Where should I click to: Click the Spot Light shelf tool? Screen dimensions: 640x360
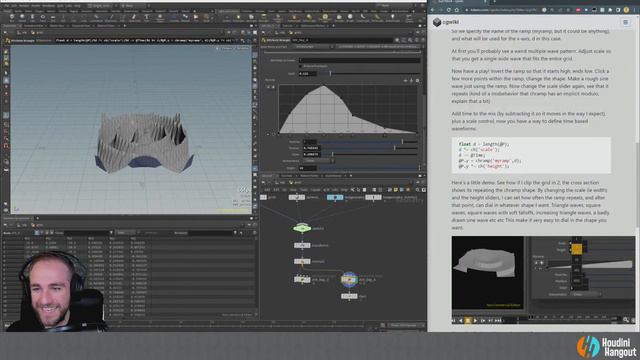coord(251,18)
